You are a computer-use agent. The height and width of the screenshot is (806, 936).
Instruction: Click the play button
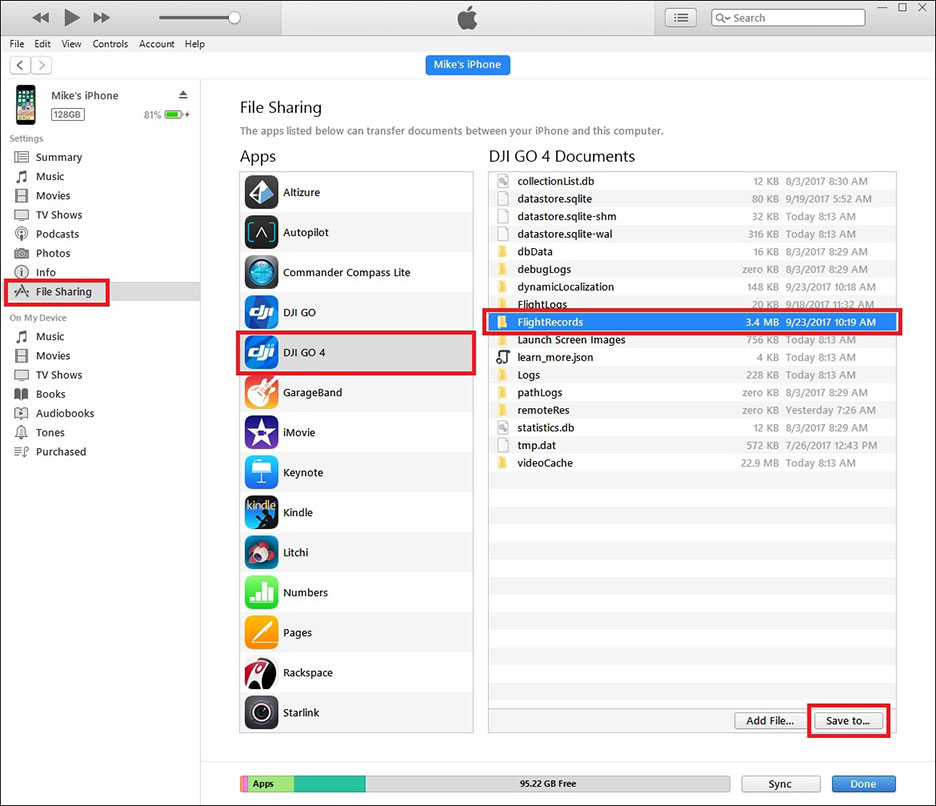click(72, 17)
